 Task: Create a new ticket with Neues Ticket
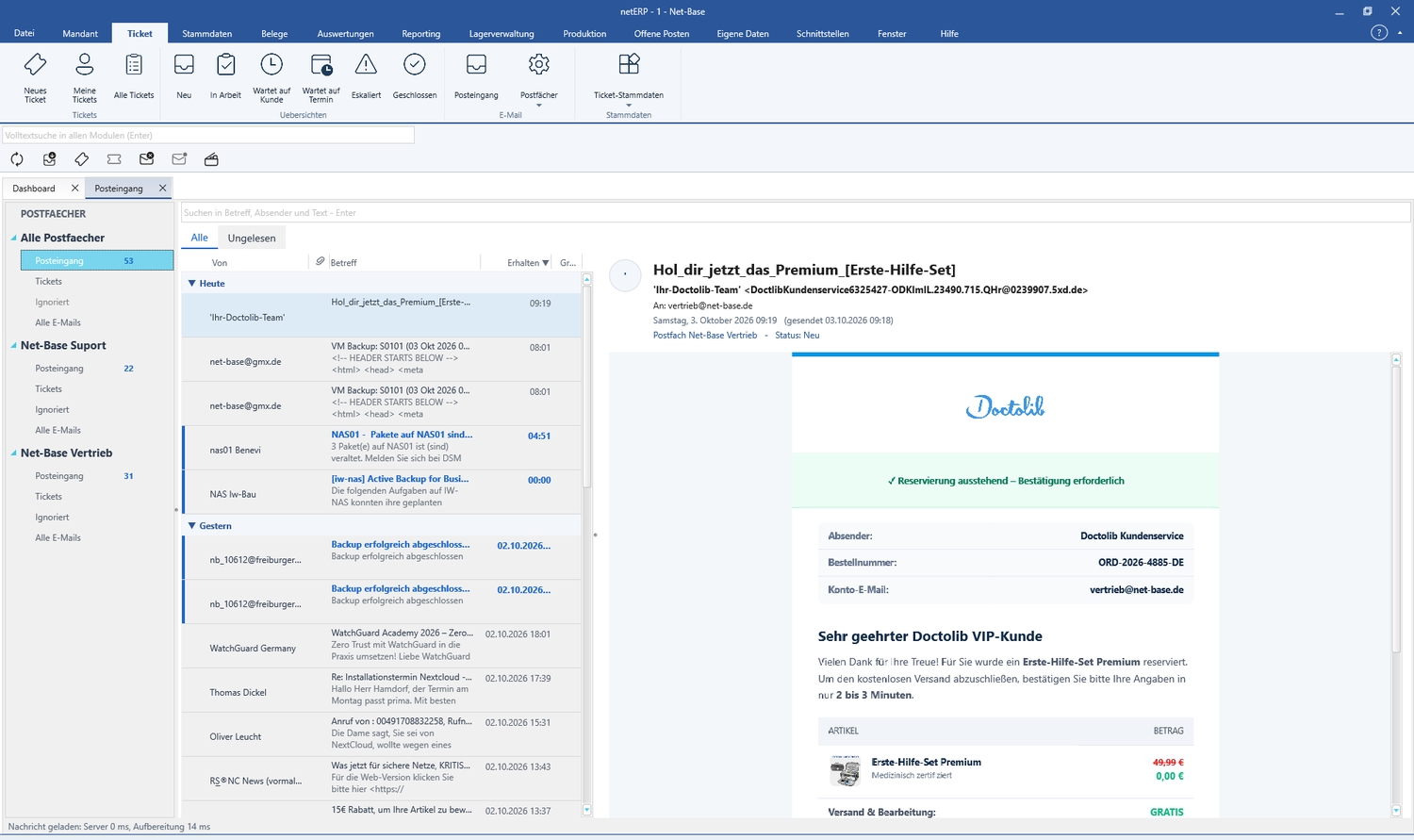(x=35, y=77)
